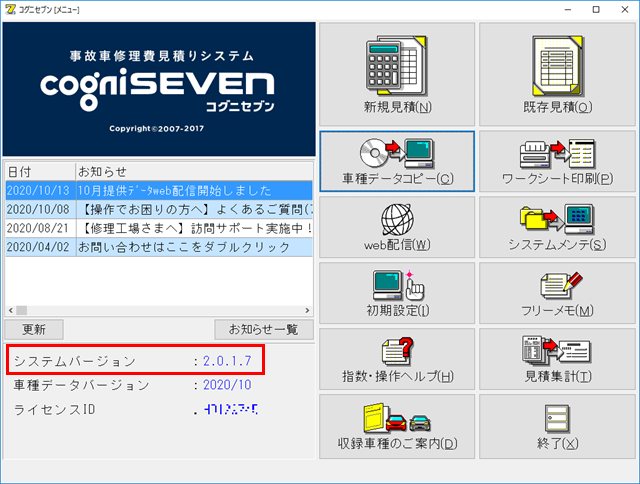The width and height of the screenshot is (640, 484).
Task: Click the お知らせ column header
Action: tap(194, 171)
